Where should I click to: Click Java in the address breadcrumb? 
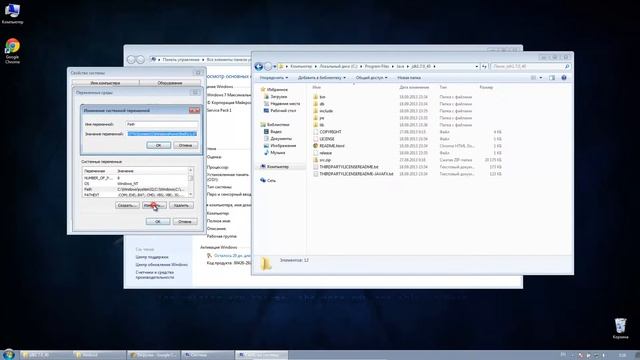pos(400,66)
